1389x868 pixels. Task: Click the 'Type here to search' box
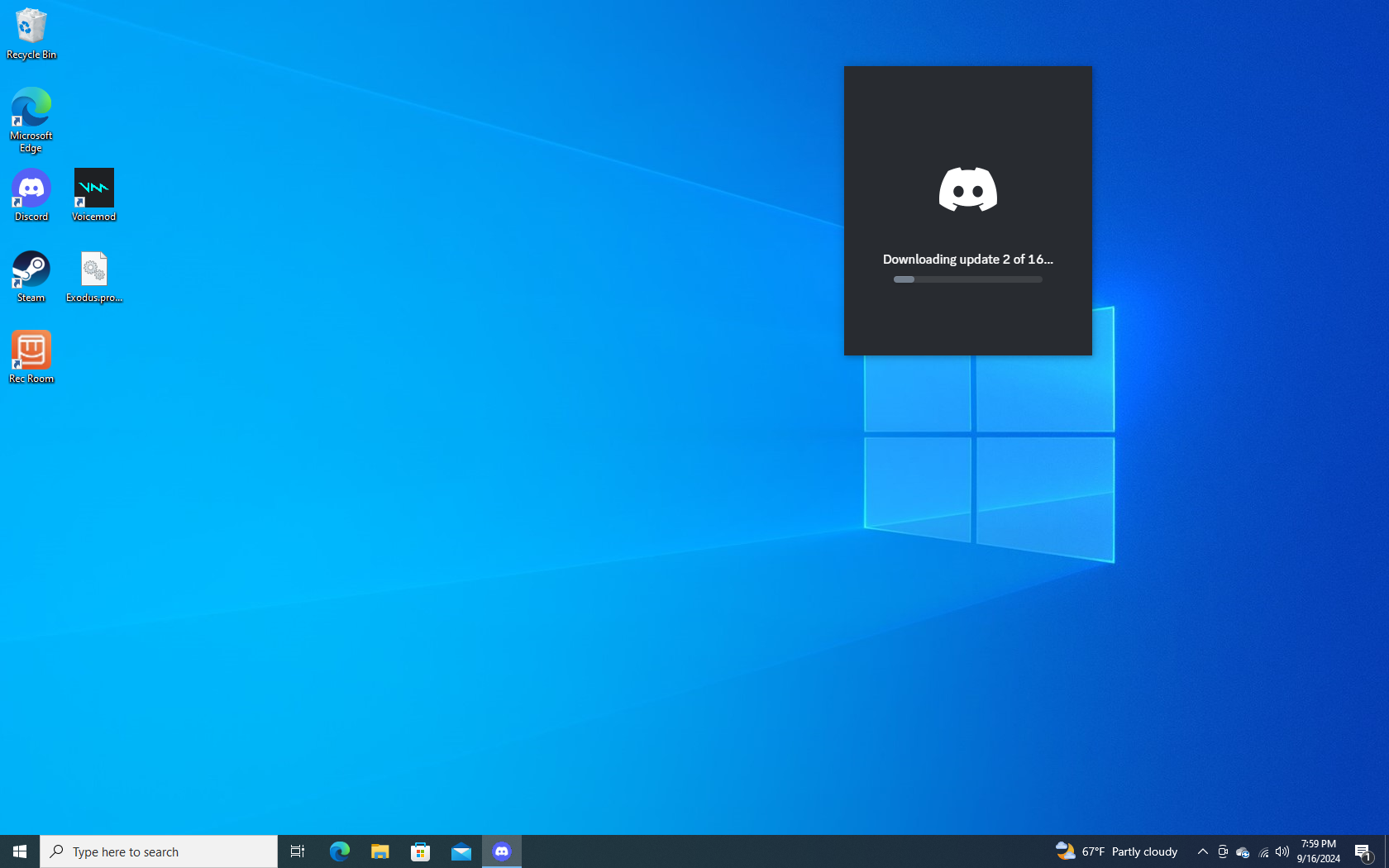click(x=159, y=851)
